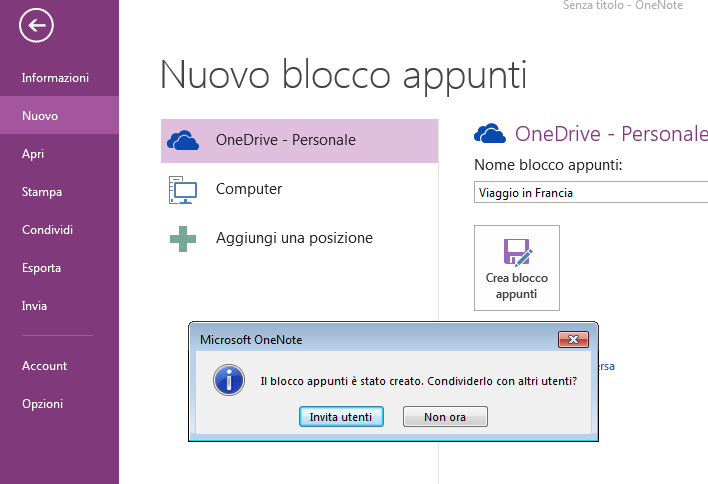The image size is (708, 484).
Task: Close the Microsoft OneNote dialog
Action: pos(573,340)
